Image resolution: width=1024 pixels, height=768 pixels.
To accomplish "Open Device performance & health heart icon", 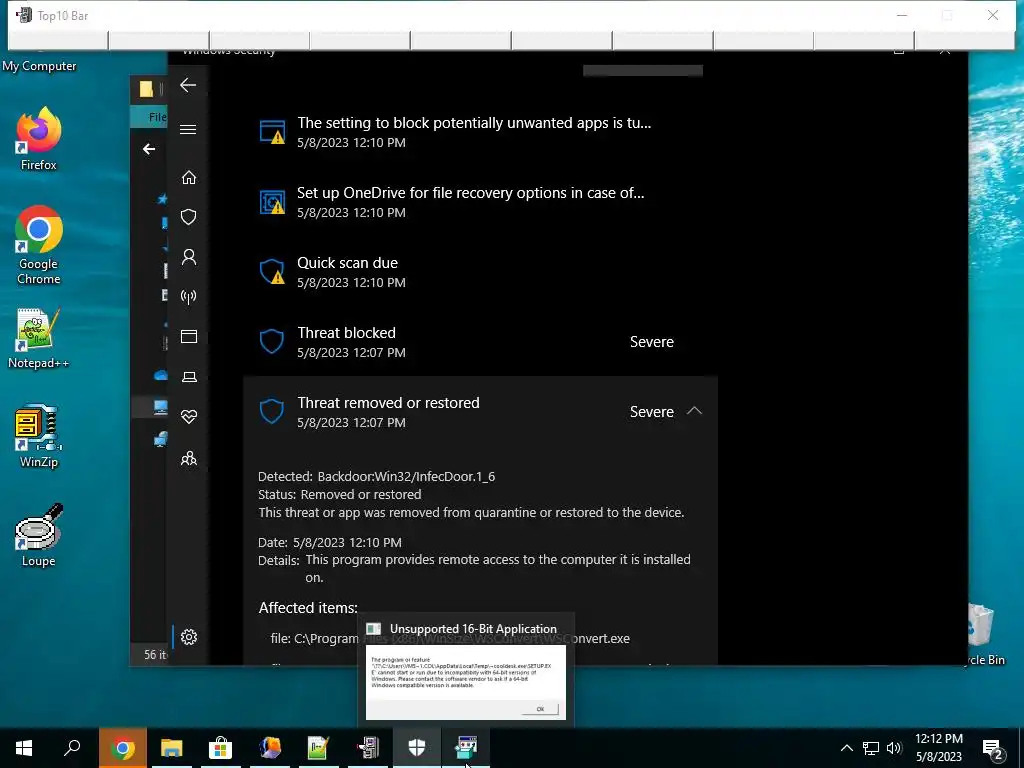I will point(189,417).
